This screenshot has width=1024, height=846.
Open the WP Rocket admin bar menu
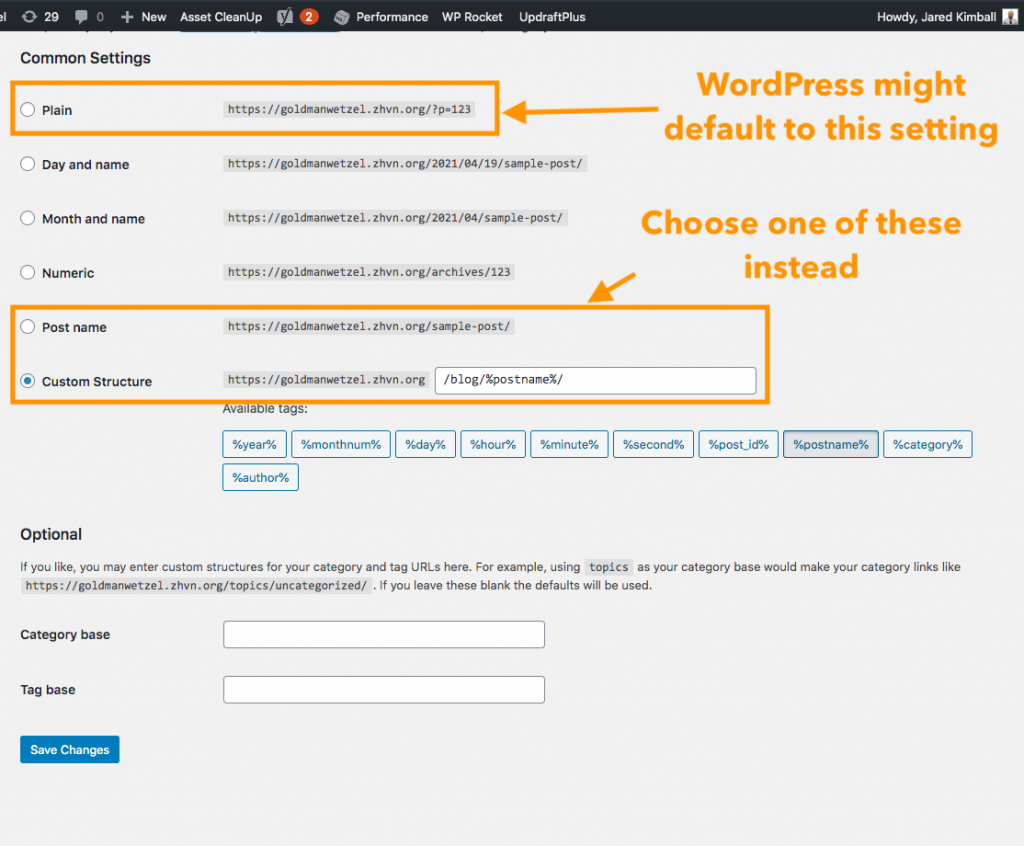pos(472,17)
